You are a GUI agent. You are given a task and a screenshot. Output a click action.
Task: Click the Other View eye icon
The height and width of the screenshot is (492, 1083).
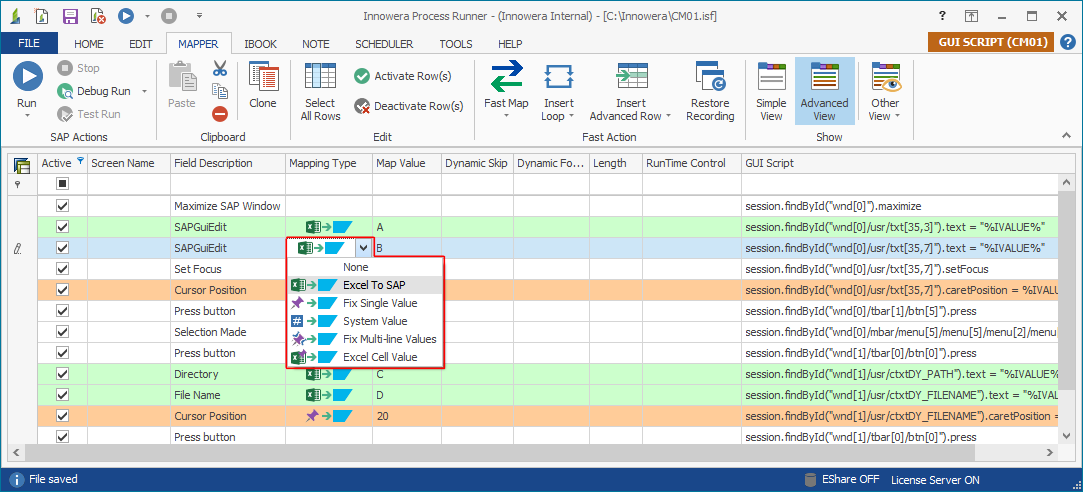[x=885, y=76]
